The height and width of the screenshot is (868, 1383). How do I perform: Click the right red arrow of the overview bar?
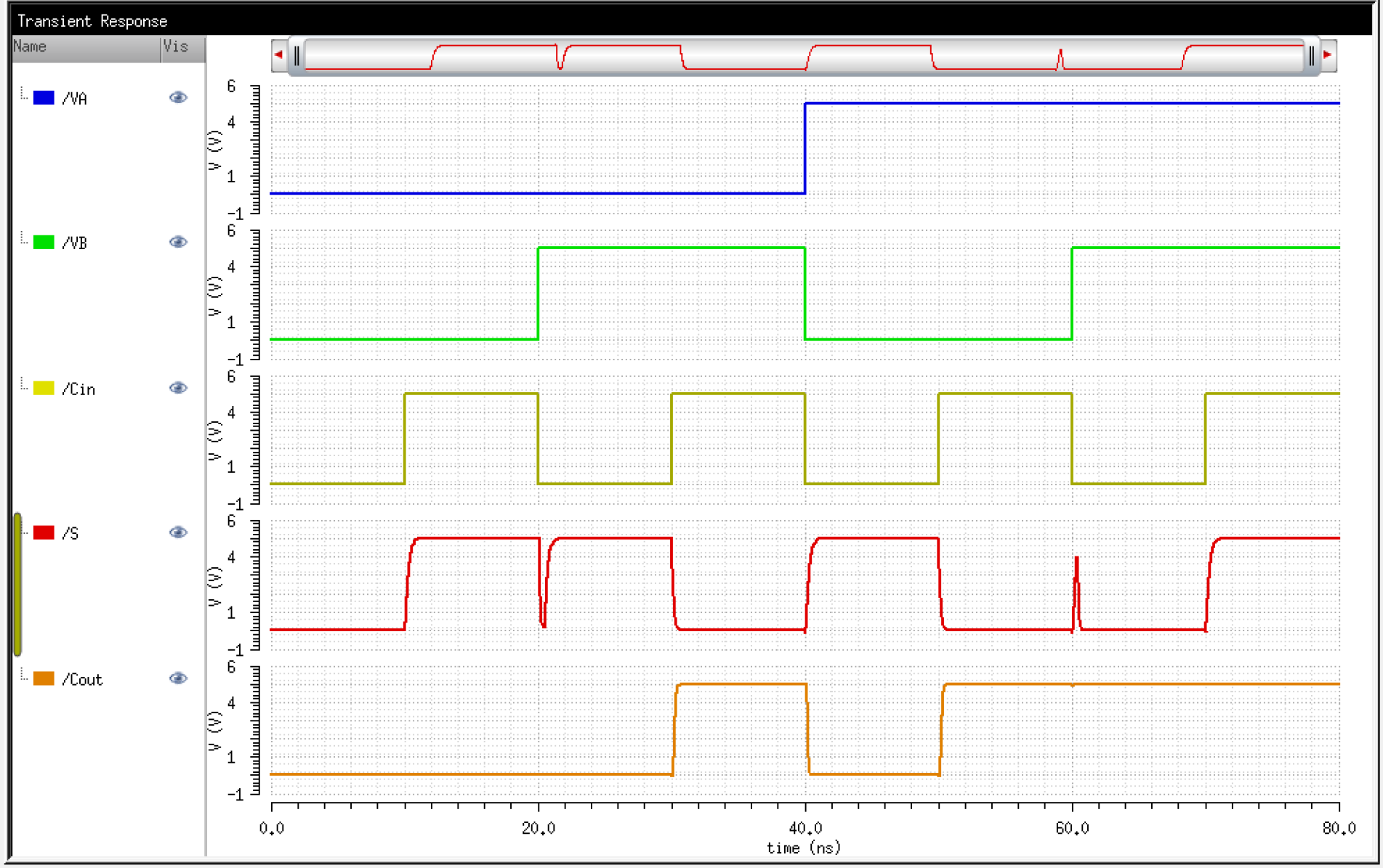click(x=1328, y=54)
